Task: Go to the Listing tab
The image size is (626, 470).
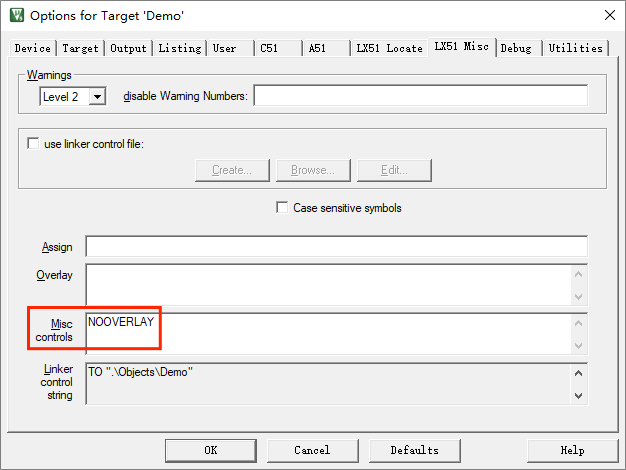Action: [180, 48]
